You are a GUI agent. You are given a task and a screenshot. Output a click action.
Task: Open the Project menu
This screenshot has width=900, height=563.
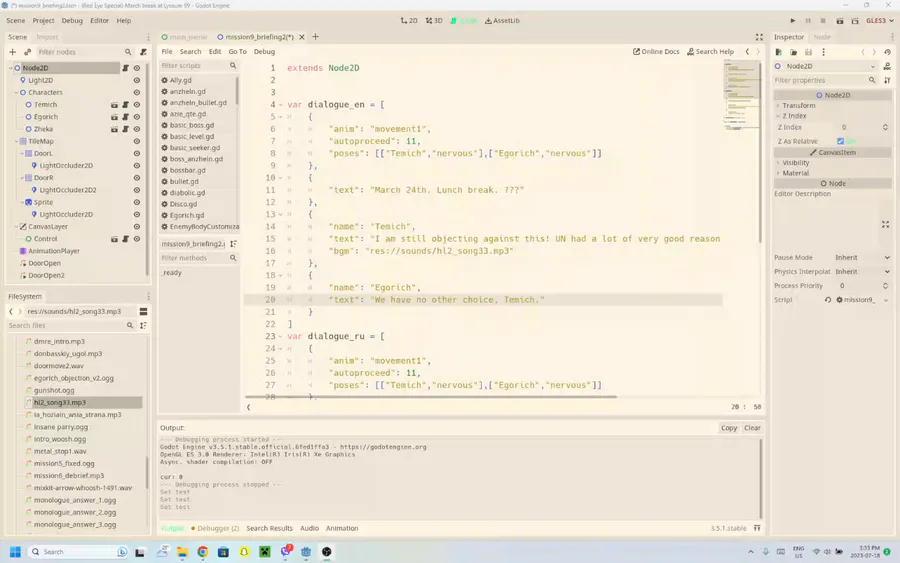click(43, 21)
